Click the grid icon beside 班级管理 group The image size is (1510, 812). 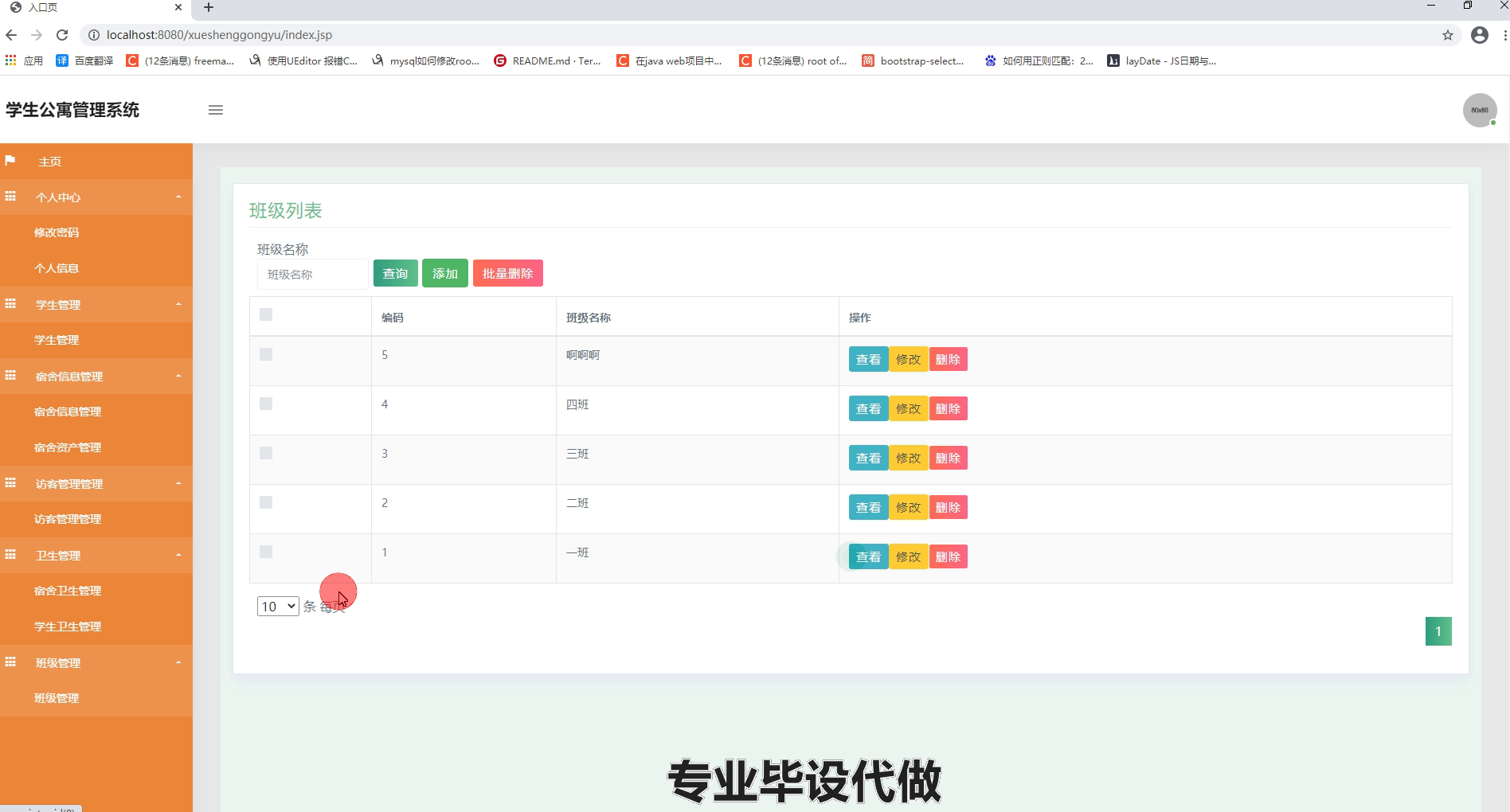coord(10,662)
